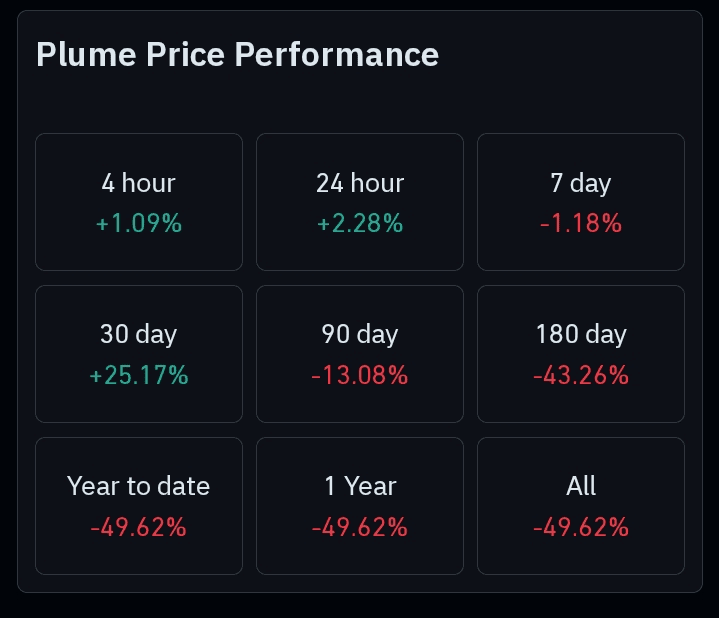Click the -43.26% change value
Image resolution: width=719 pixels, height=618 pixels.
[581, 375]
